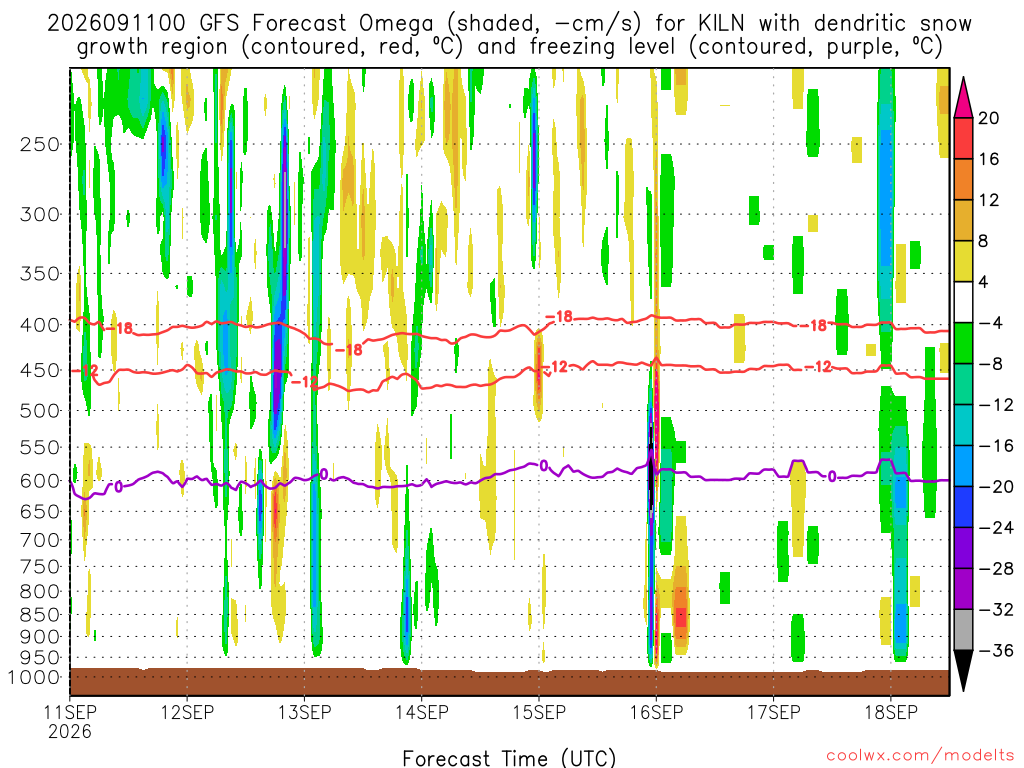The height and width of the screenshot is (768, 1024).
Task: Click the Forecast Time (UTC) axis title
Action: [509, 758]
